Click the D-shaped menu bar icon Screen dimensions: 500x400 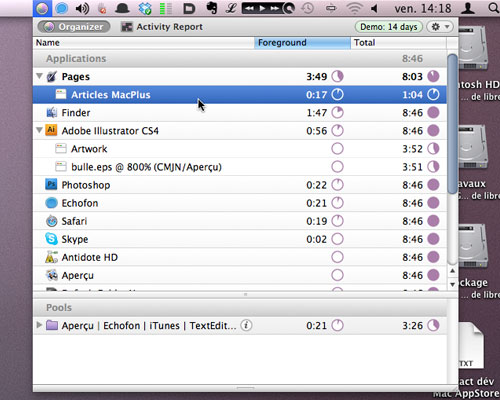tap(189, 9)
